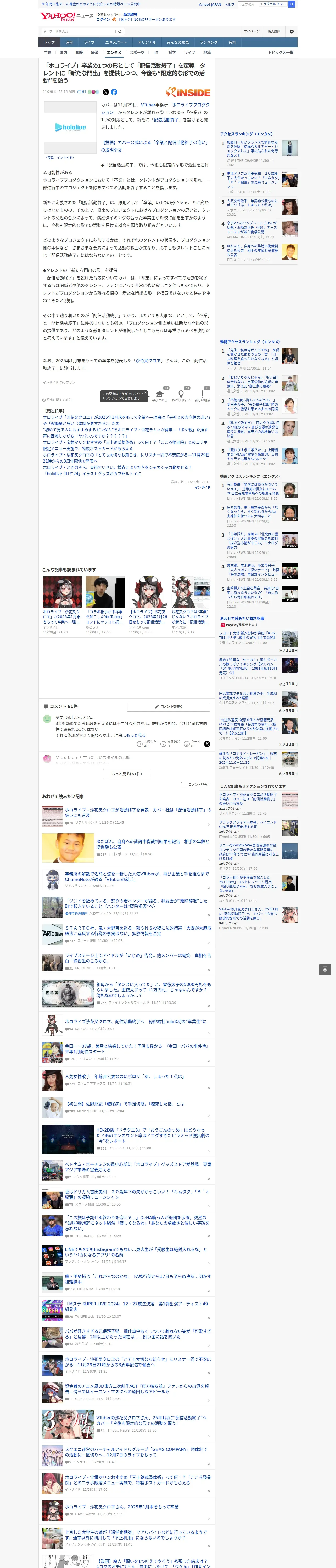The image size is (336, 1568).
Task: Share the article on X
Action: point(105,92)
